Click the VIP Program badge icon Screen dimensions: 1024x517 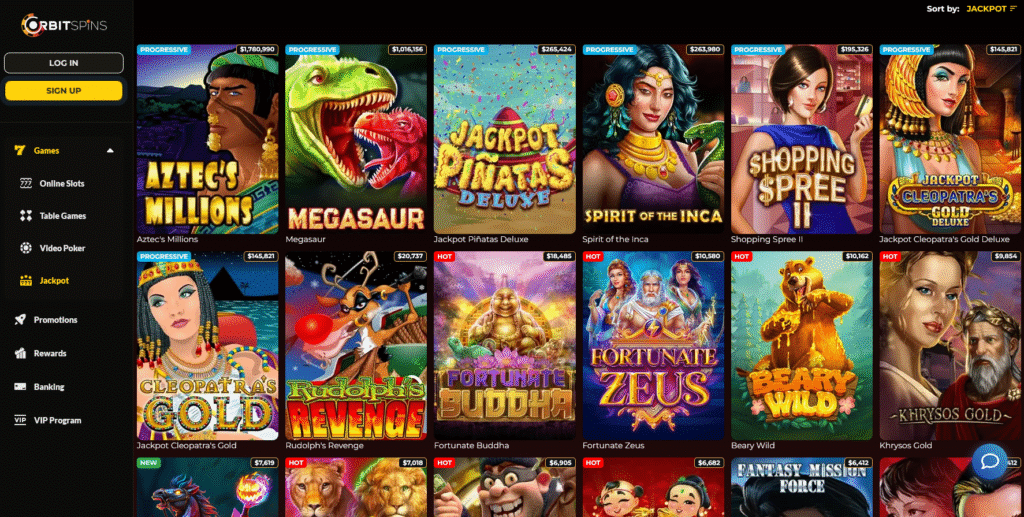[x=20, y=420]
